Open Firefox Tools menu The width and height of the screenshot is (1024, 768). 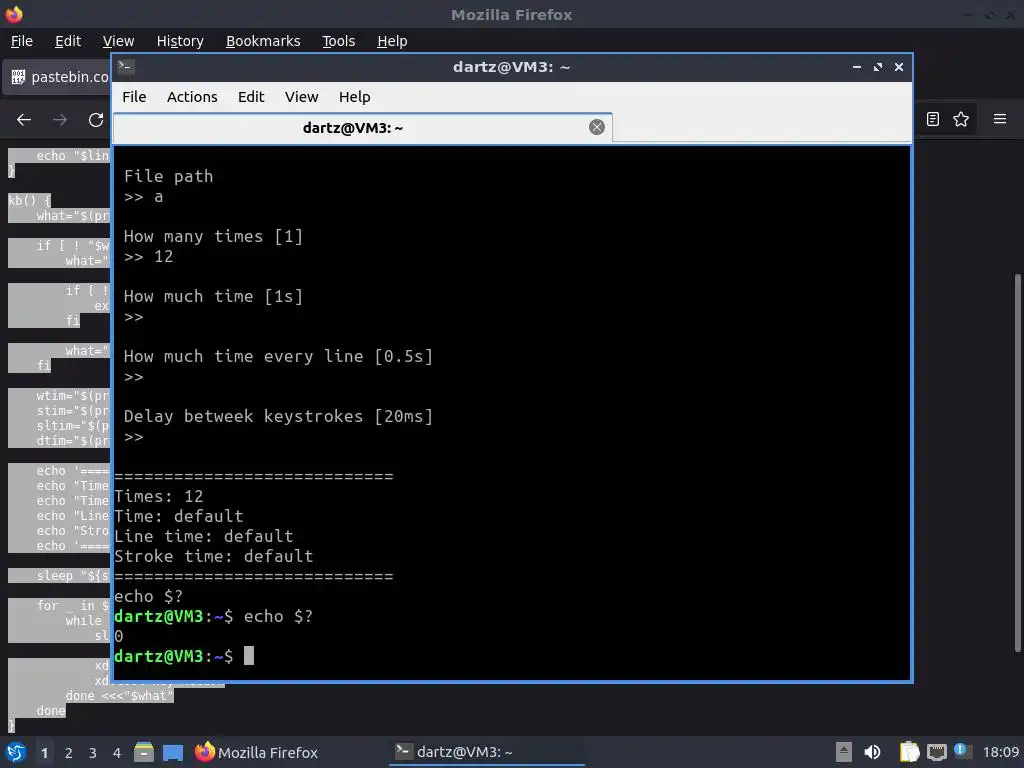click(x=338, y=41)
